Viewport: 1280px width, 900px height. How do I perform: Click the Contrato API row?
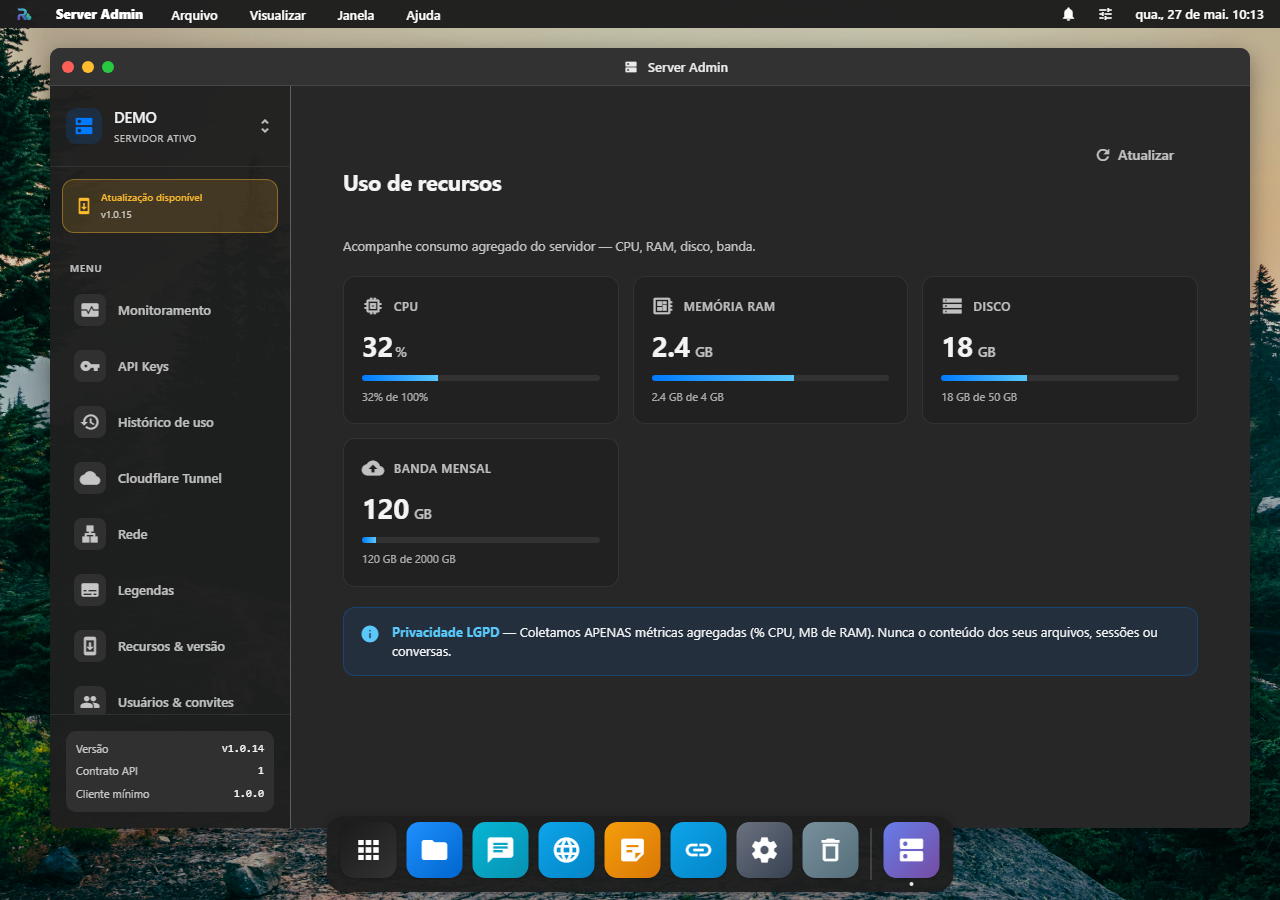pos(170,771)
